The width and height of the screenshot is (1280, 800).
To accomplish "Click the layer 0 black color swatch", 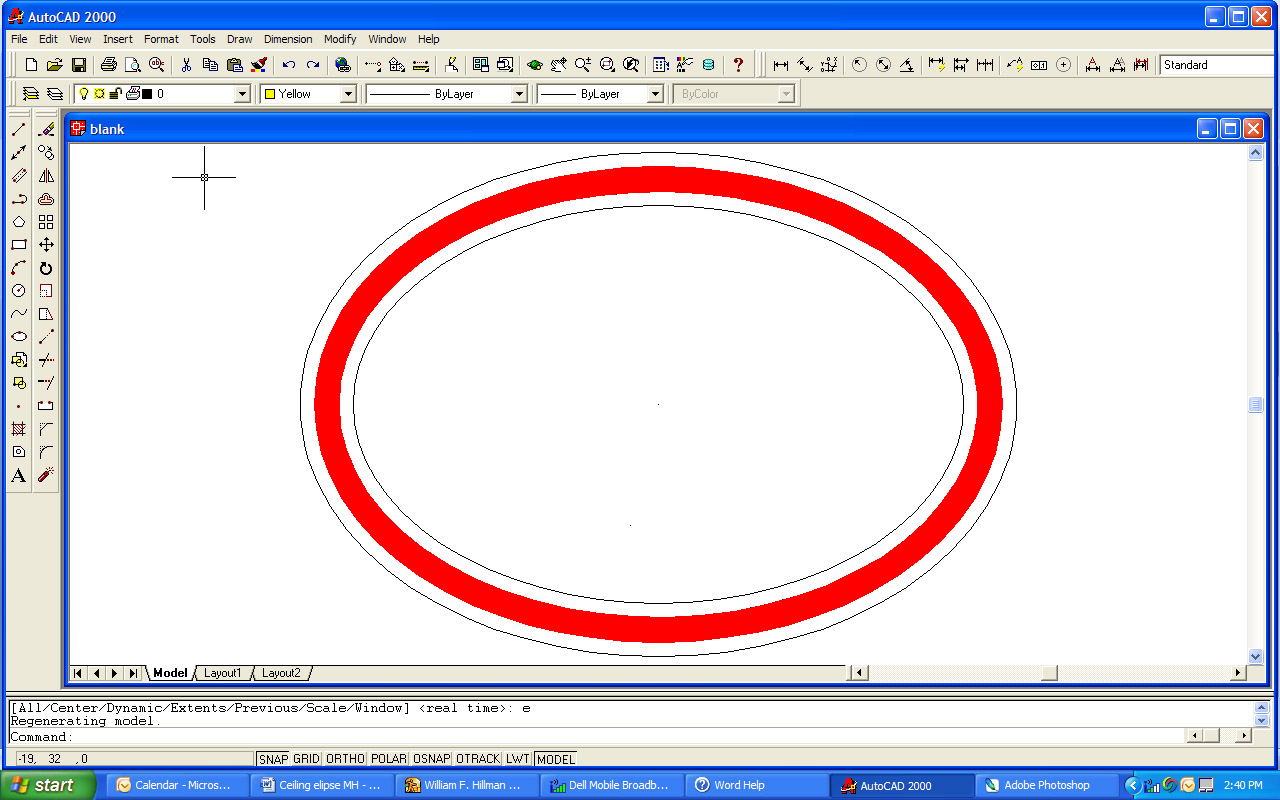I will pos(147,94).
